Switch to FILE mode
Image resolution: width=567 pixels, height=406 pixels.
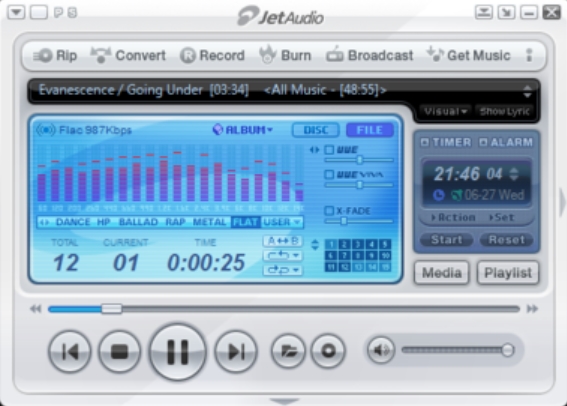pos(370,130)
